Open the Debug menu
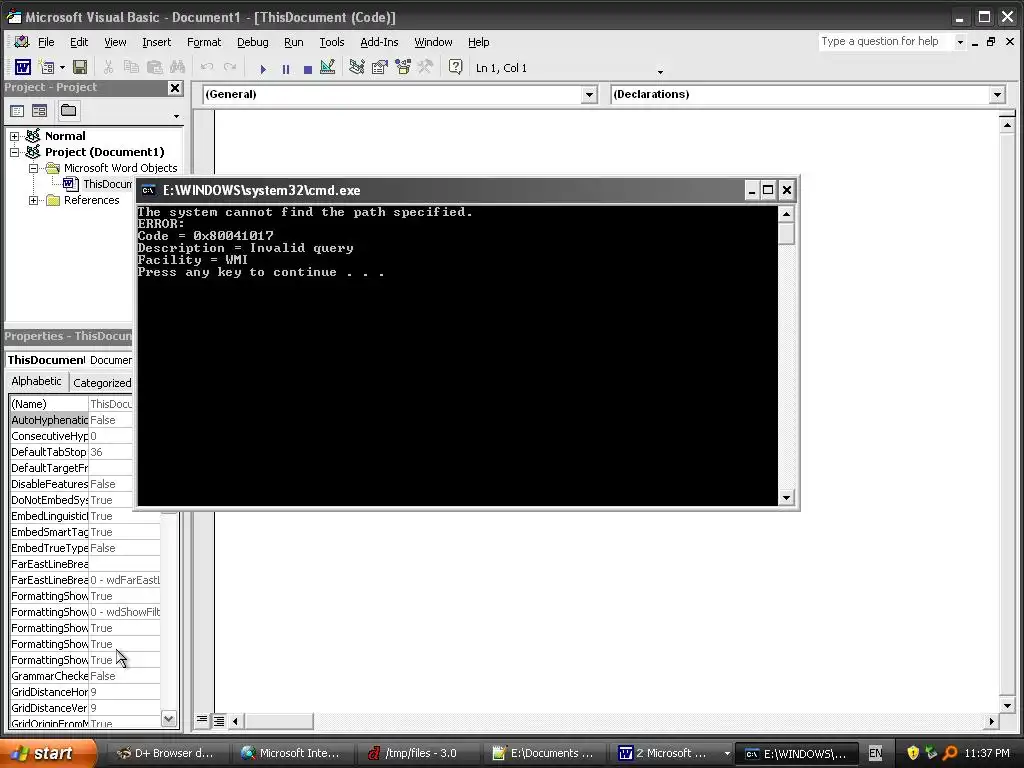This screenshot has height=768, width=1024. [252, 42]
